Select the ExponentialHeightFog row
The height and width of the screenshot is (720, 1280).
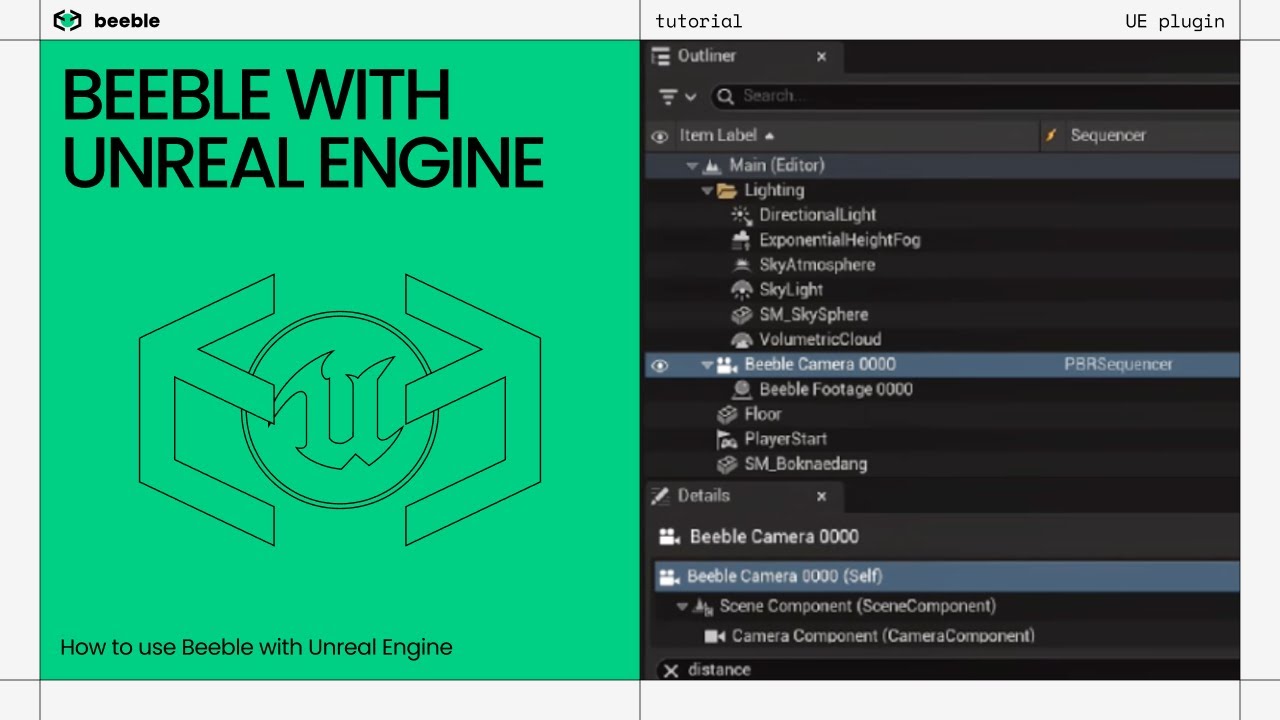click(943, 240)
